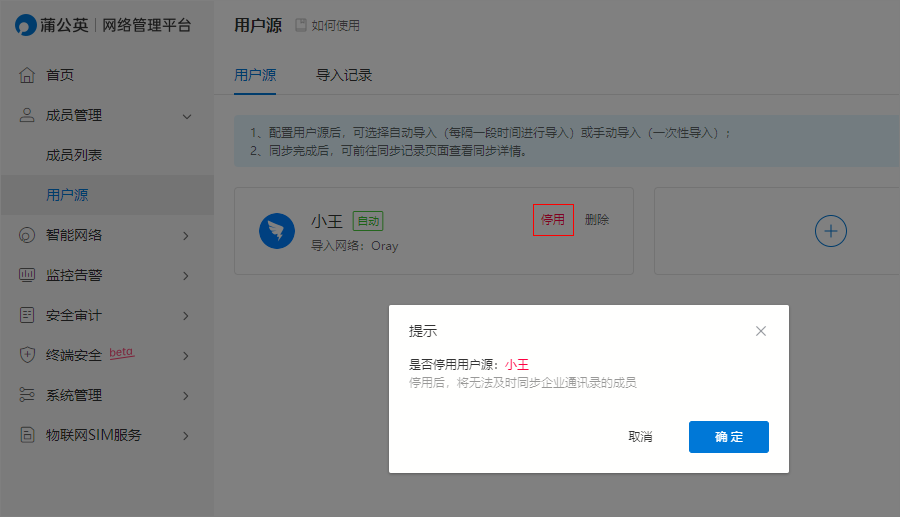Switch to the 导入记录 tab
The height and width of the screenshot is (517, 900).
(x=344, y=75)
